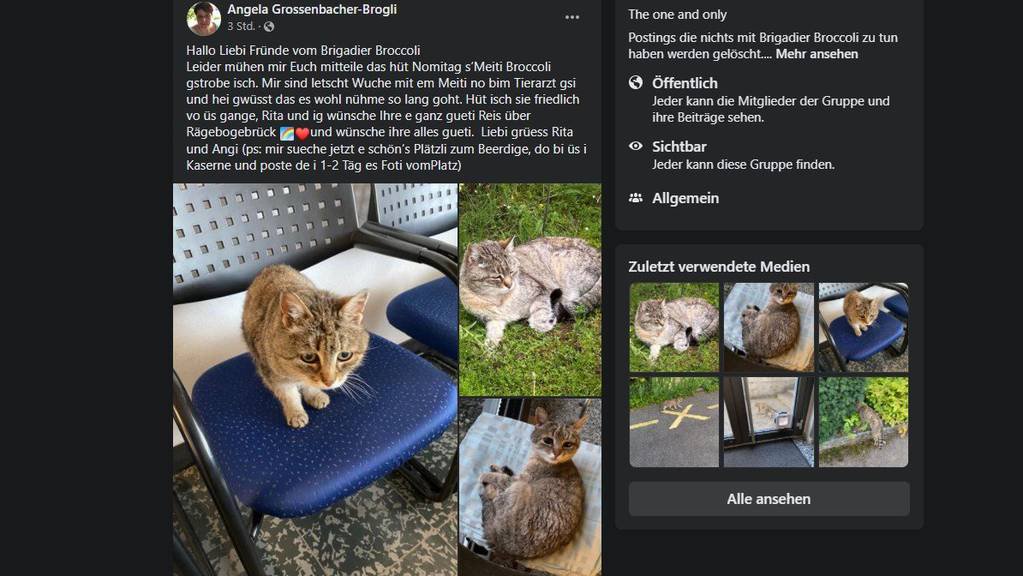Click the Öffentlich globe icon
The width and height of the screenshot is (1023, 576).
(x=635, y=82)
